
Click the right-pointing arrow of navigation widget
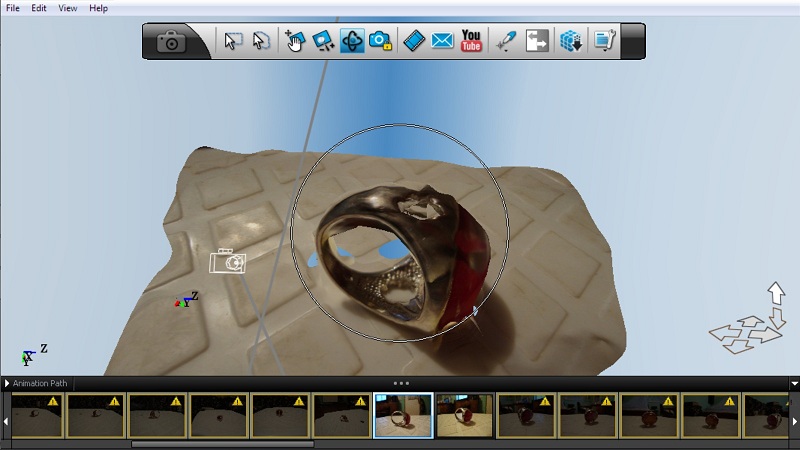(x=766, y=335)
